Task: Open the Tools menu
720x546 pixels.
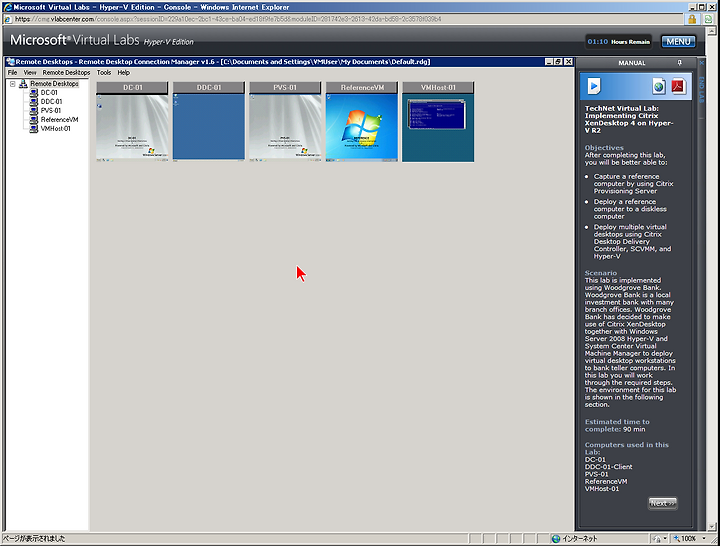Action: click(104, 73)
